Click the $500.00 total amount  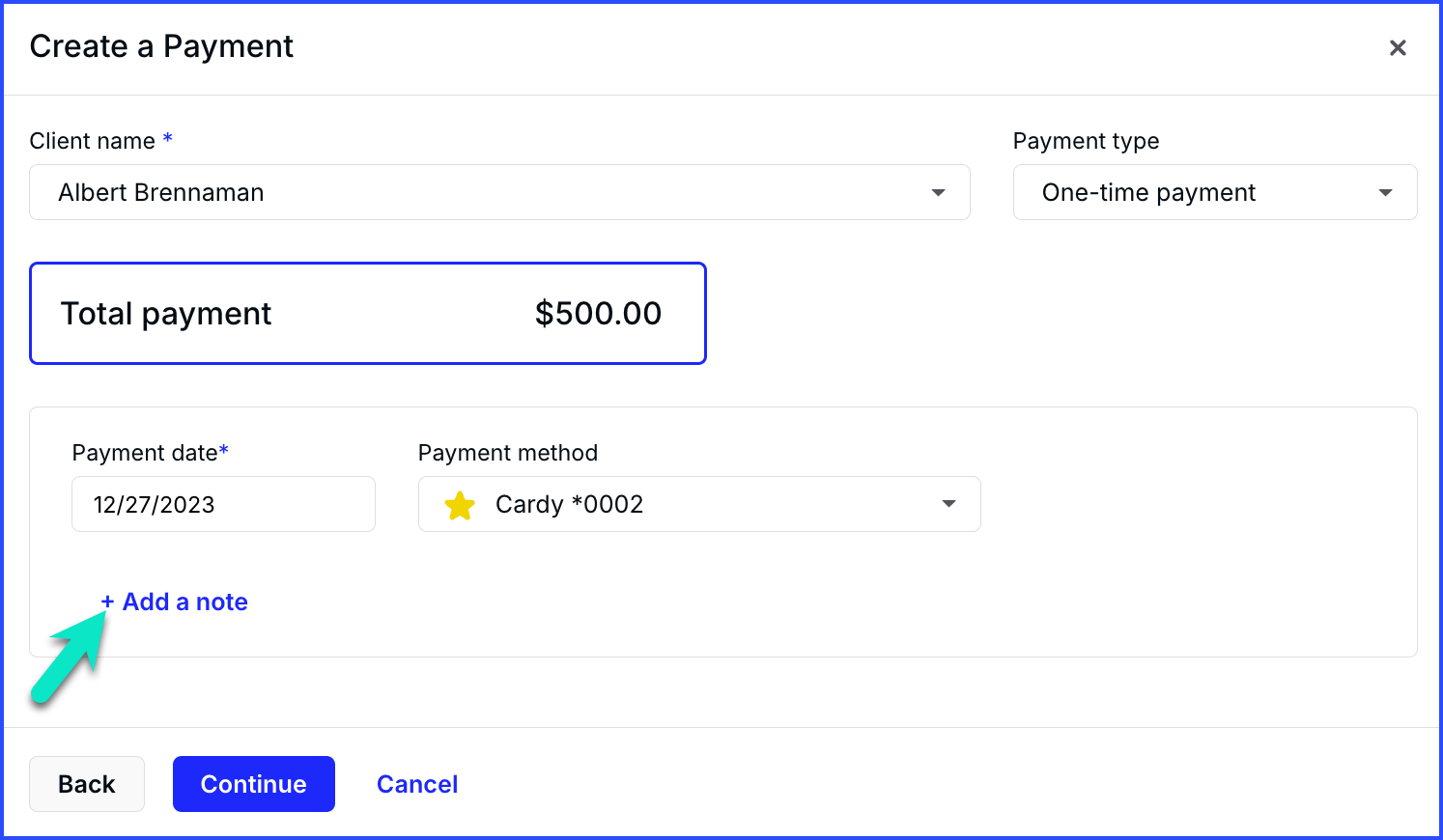point(599,313)
